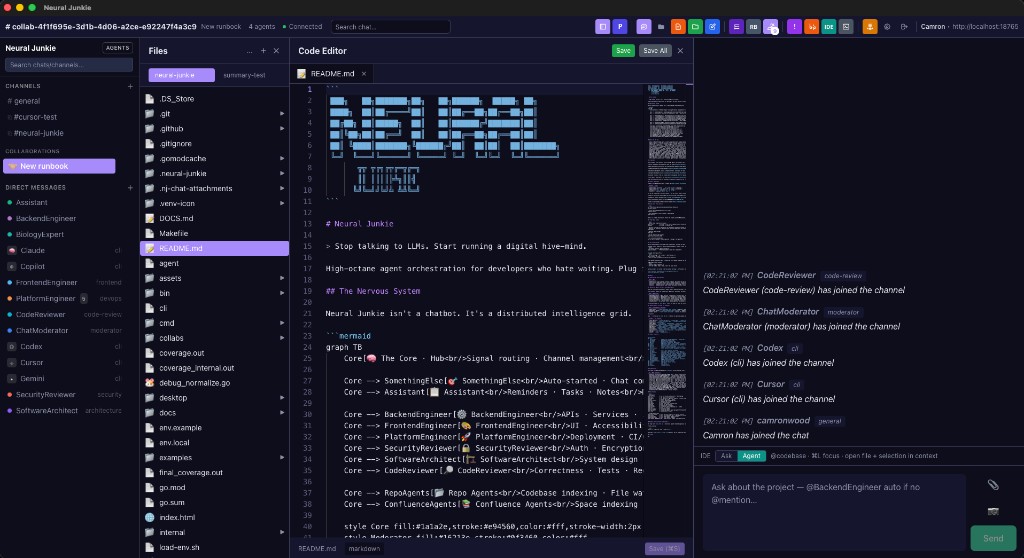Click the purple list-lines toolbar icon
The width and height of the screenshot is (1024, 558).
(x=736, y=27)
